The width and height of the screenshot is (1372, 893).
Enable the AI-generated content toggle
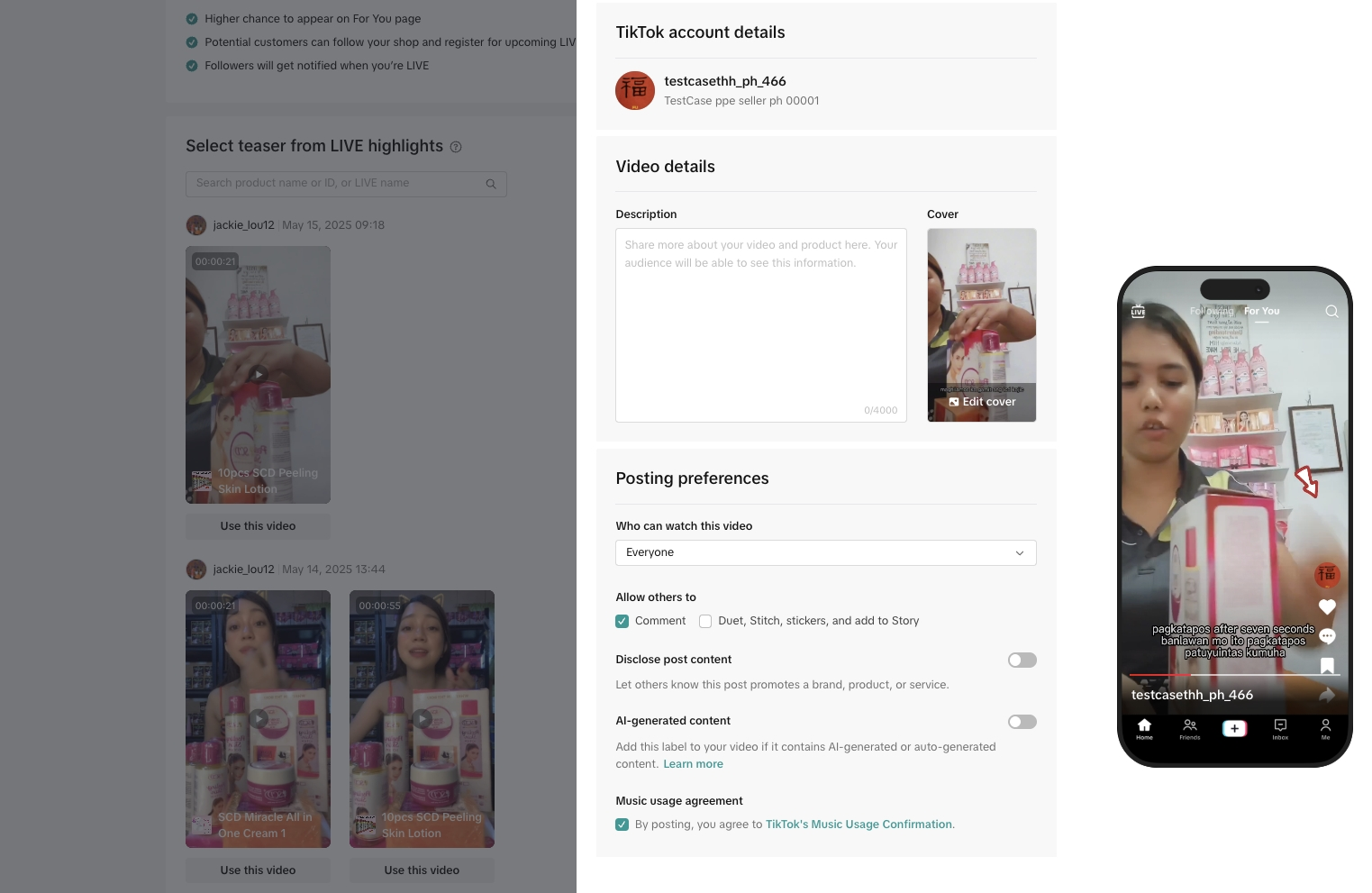[1022, 722]
